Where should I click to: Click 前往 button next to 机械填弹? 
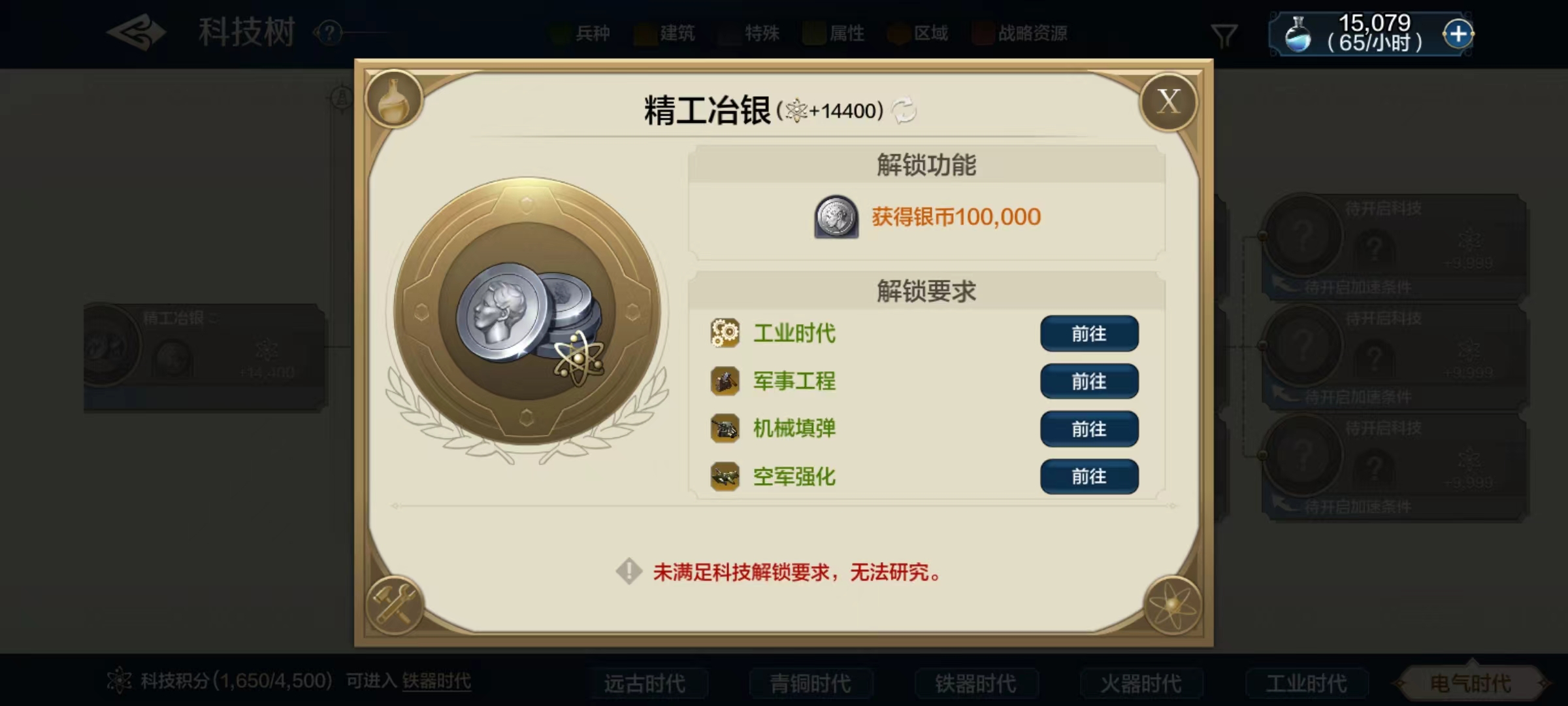[1089, 429]
